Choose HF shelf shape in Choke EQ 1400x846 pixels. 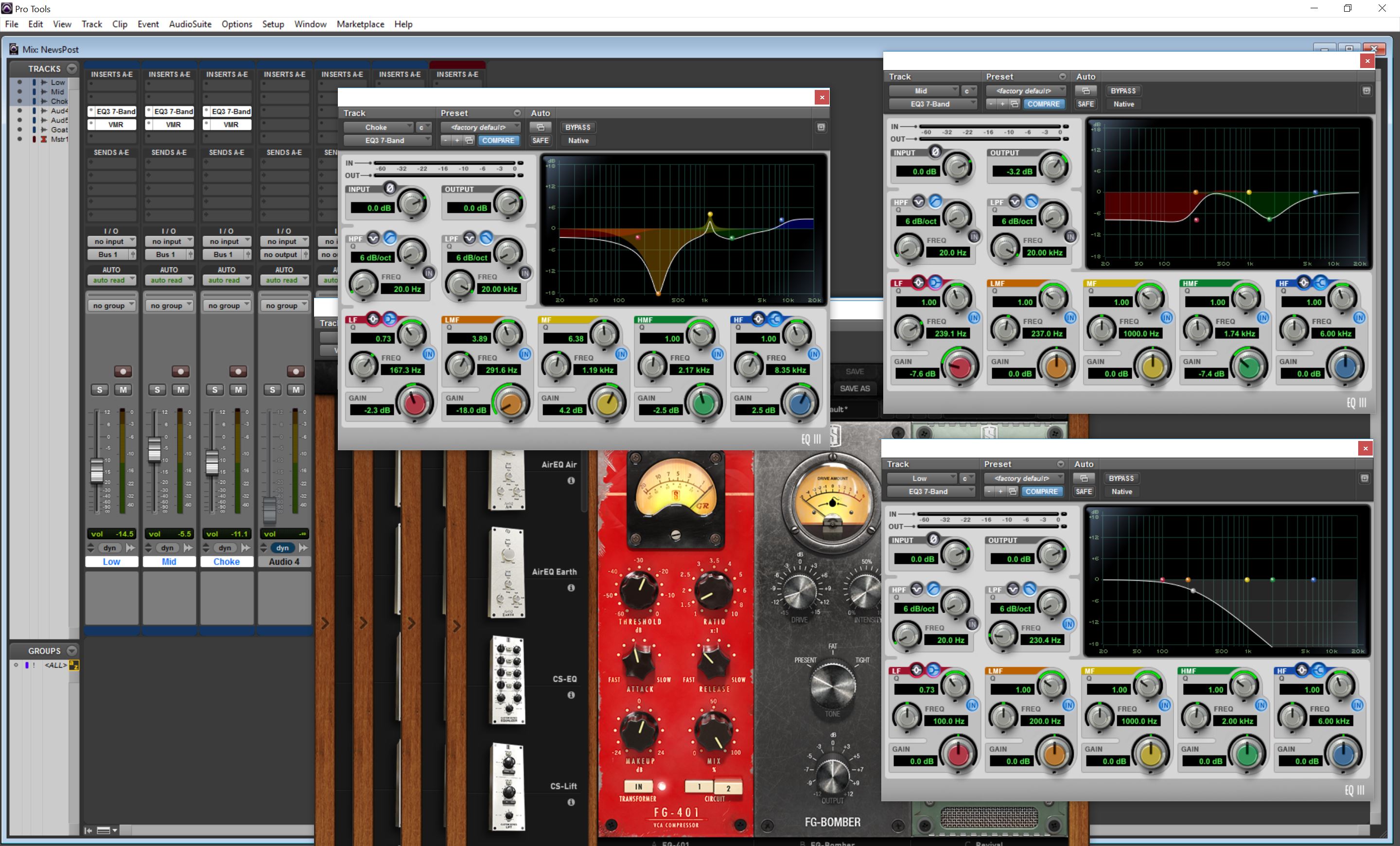(775, 319)
